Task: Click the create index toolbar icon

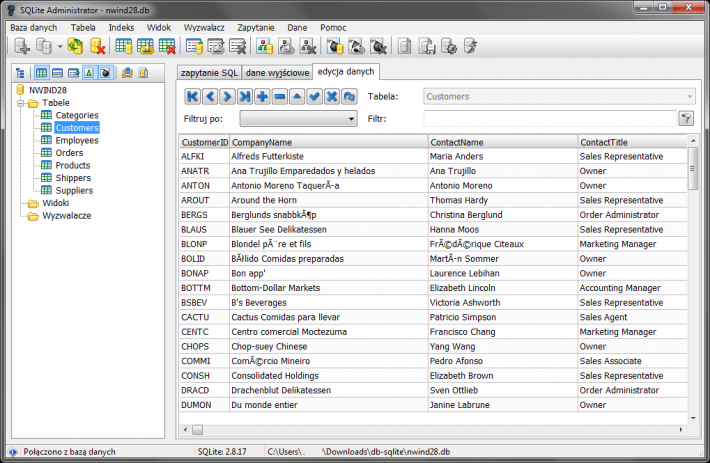Action: point(194,46)
